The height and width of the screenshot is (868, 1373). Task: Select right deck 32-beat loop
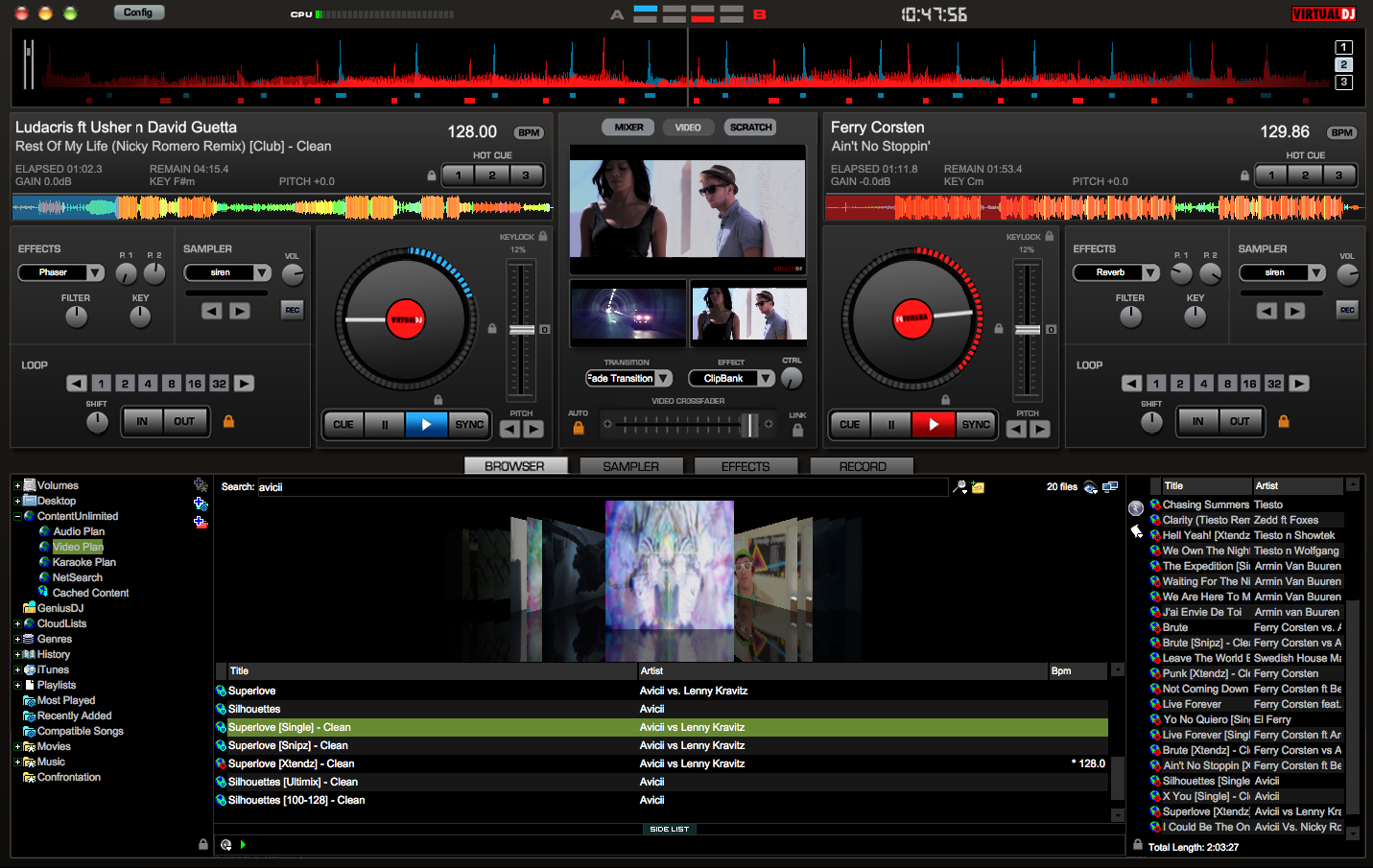[x=1274, y=384]
